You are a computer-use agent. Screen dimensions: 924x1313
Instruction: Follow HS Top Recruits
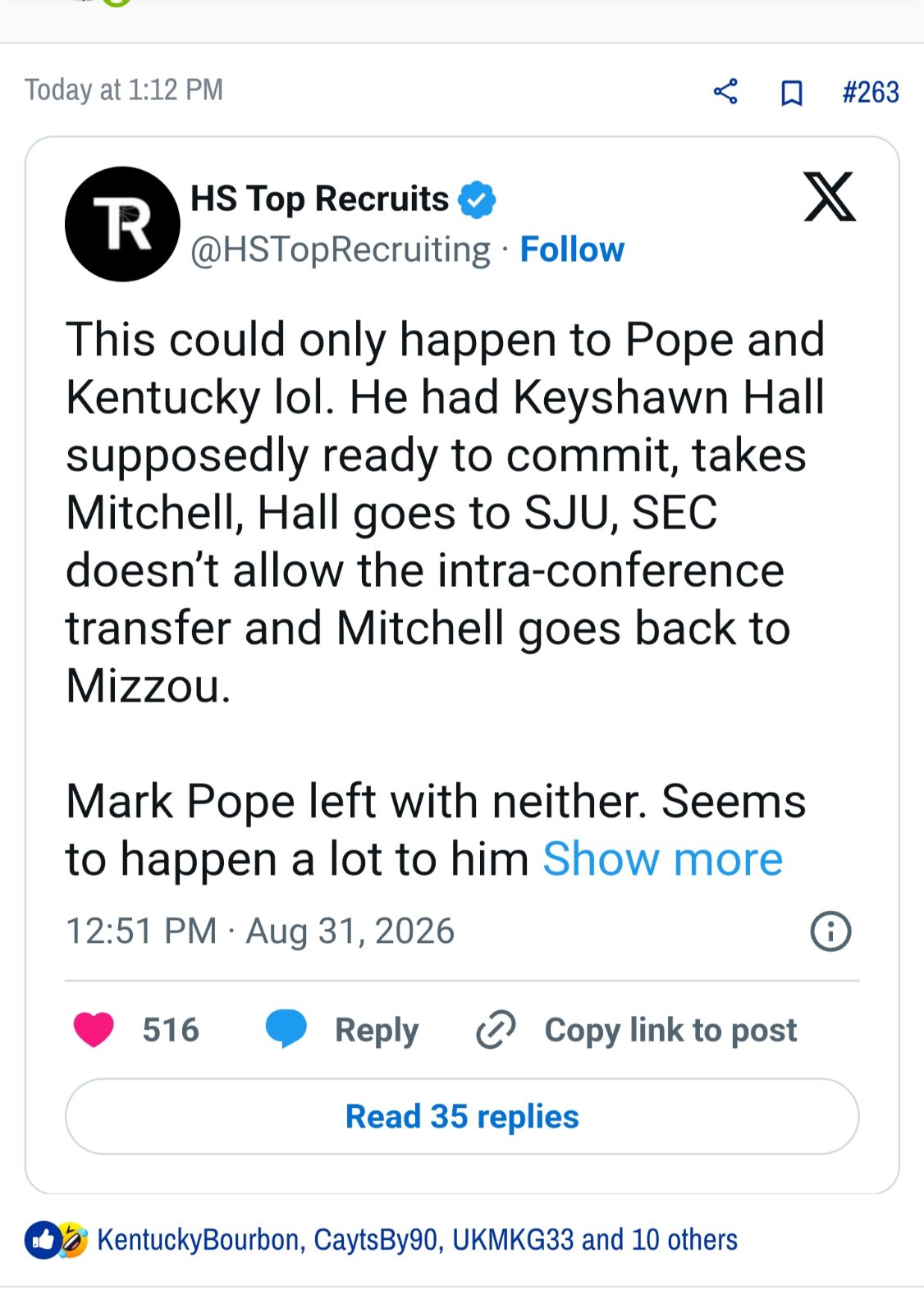(x=572, y=249)
